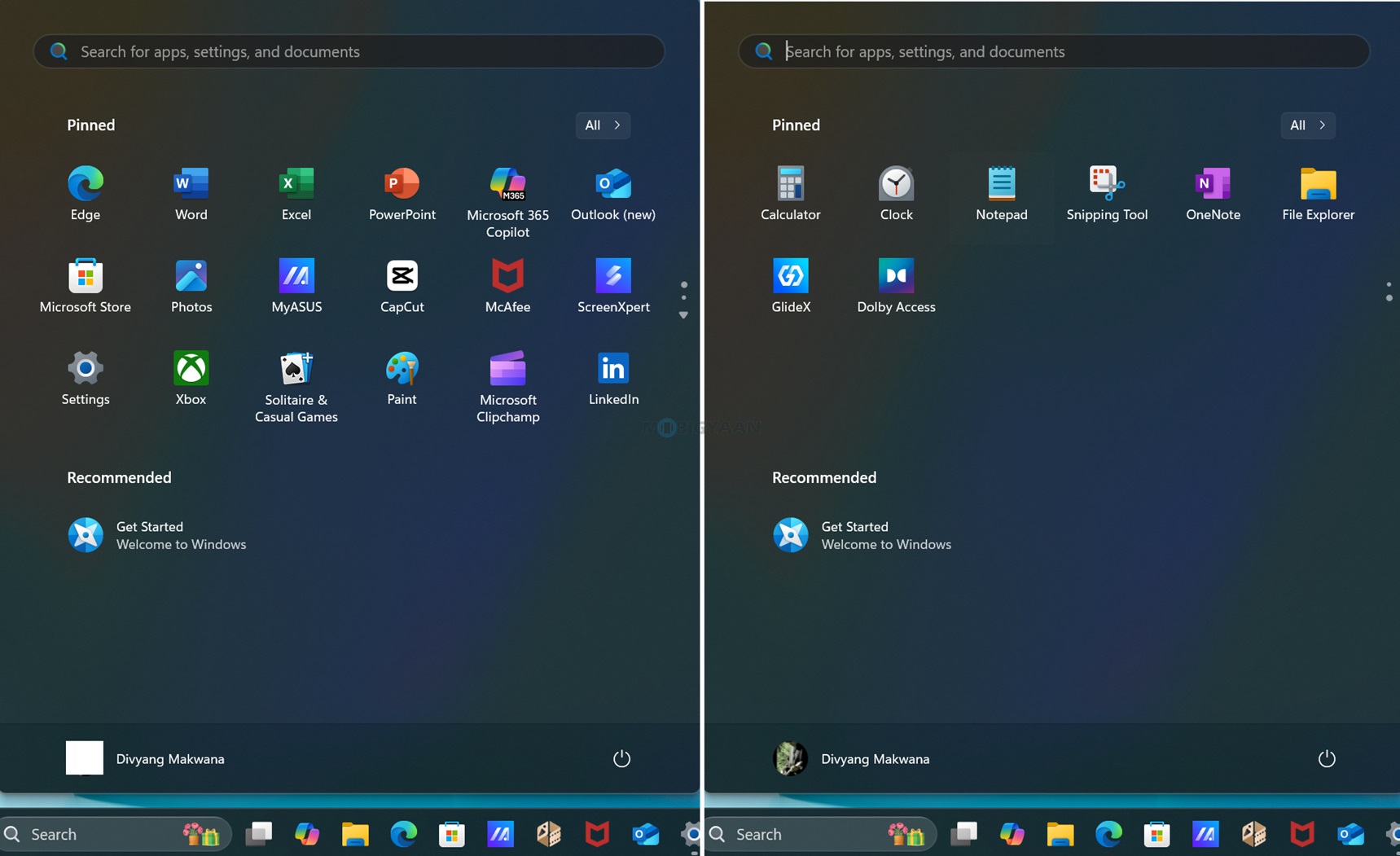The height and width of the screenshot is (856, 1400).
Task: Click the left taskbar Search box
Action: (115, 834)
